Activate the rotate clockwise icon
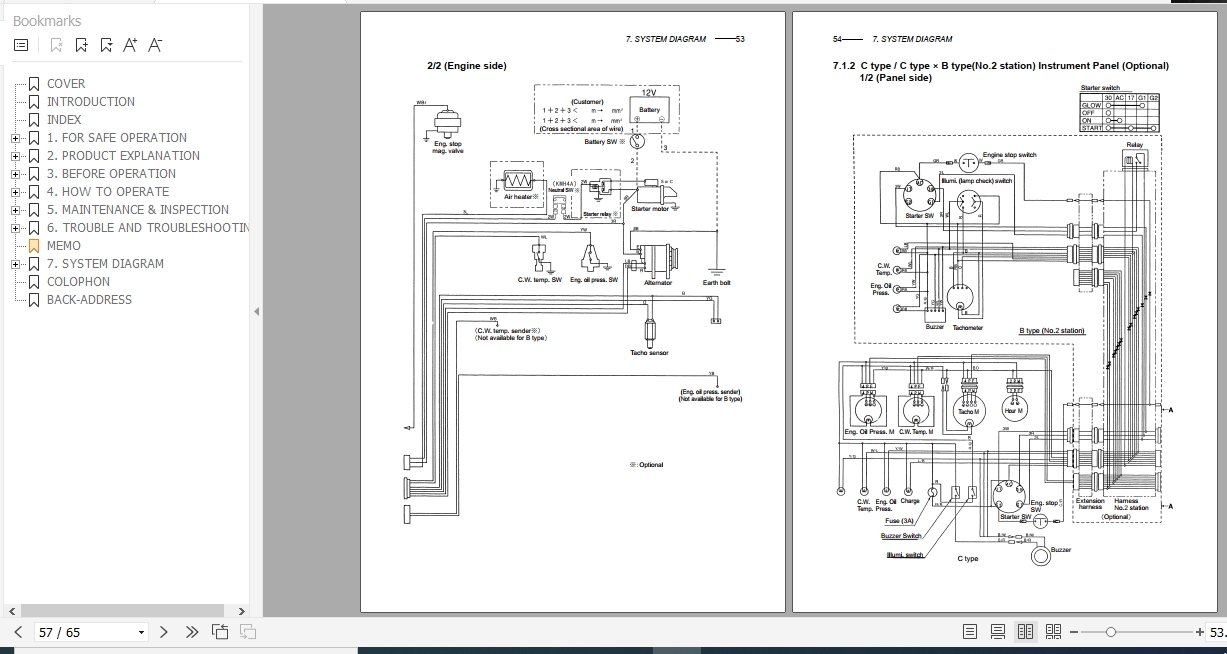 point(247,631)
